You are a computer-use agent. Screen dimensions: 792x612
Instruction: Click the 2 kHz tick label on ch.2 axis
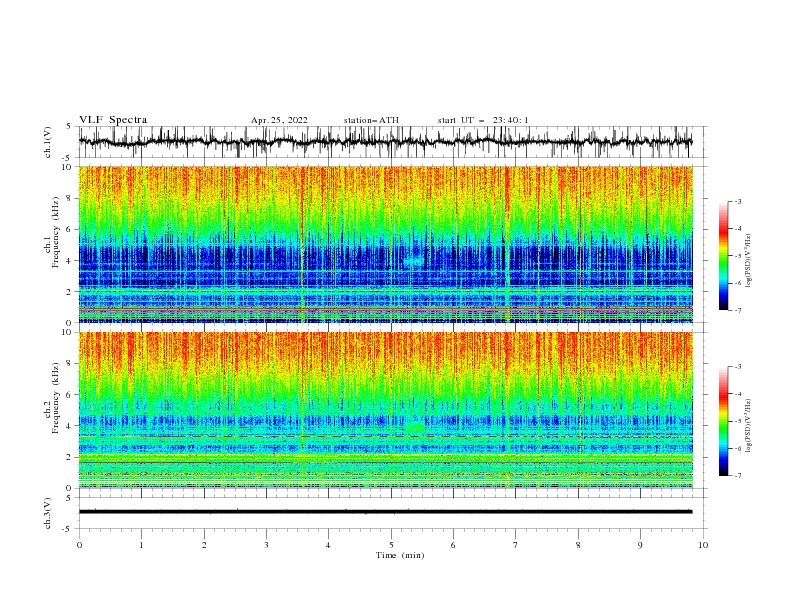[69, 457]
